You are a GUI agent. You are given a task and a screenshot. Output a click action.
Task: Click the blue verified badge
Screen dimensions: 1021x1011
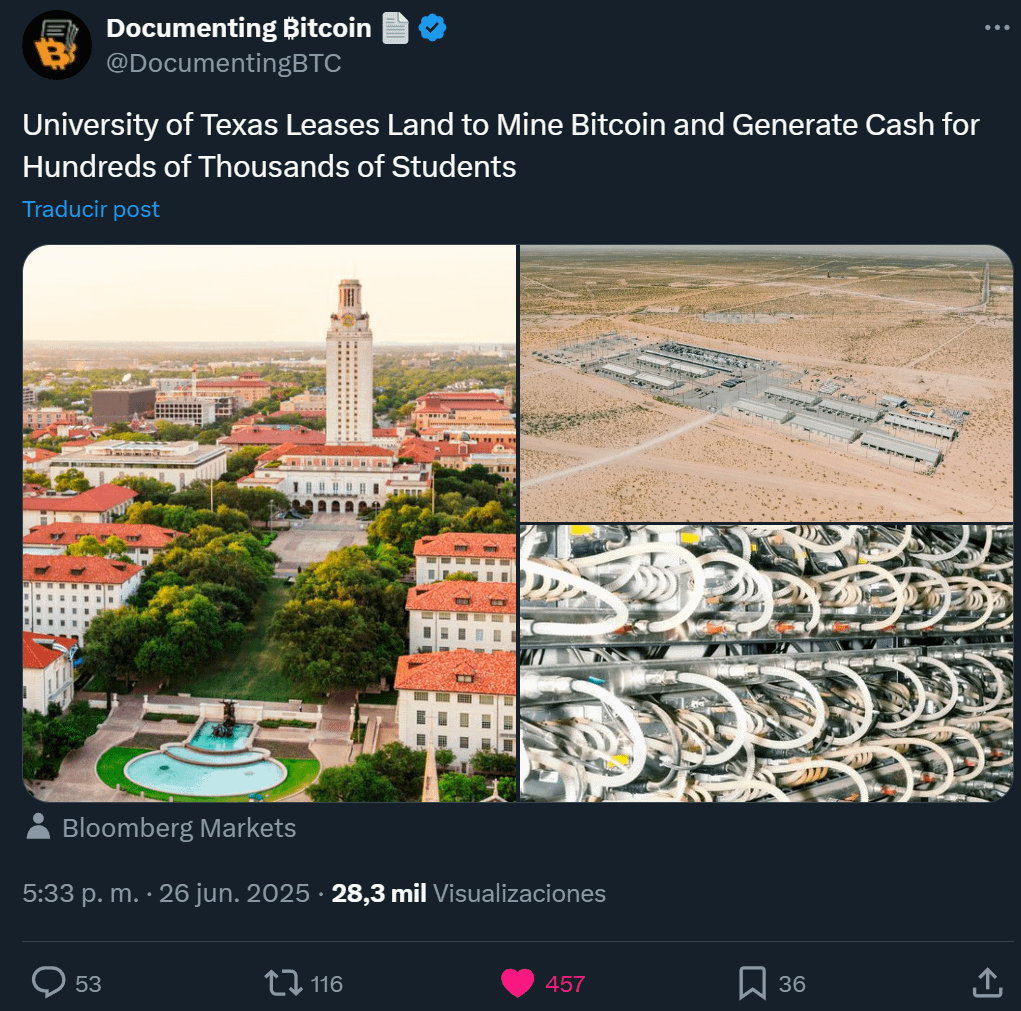(432, 28)
